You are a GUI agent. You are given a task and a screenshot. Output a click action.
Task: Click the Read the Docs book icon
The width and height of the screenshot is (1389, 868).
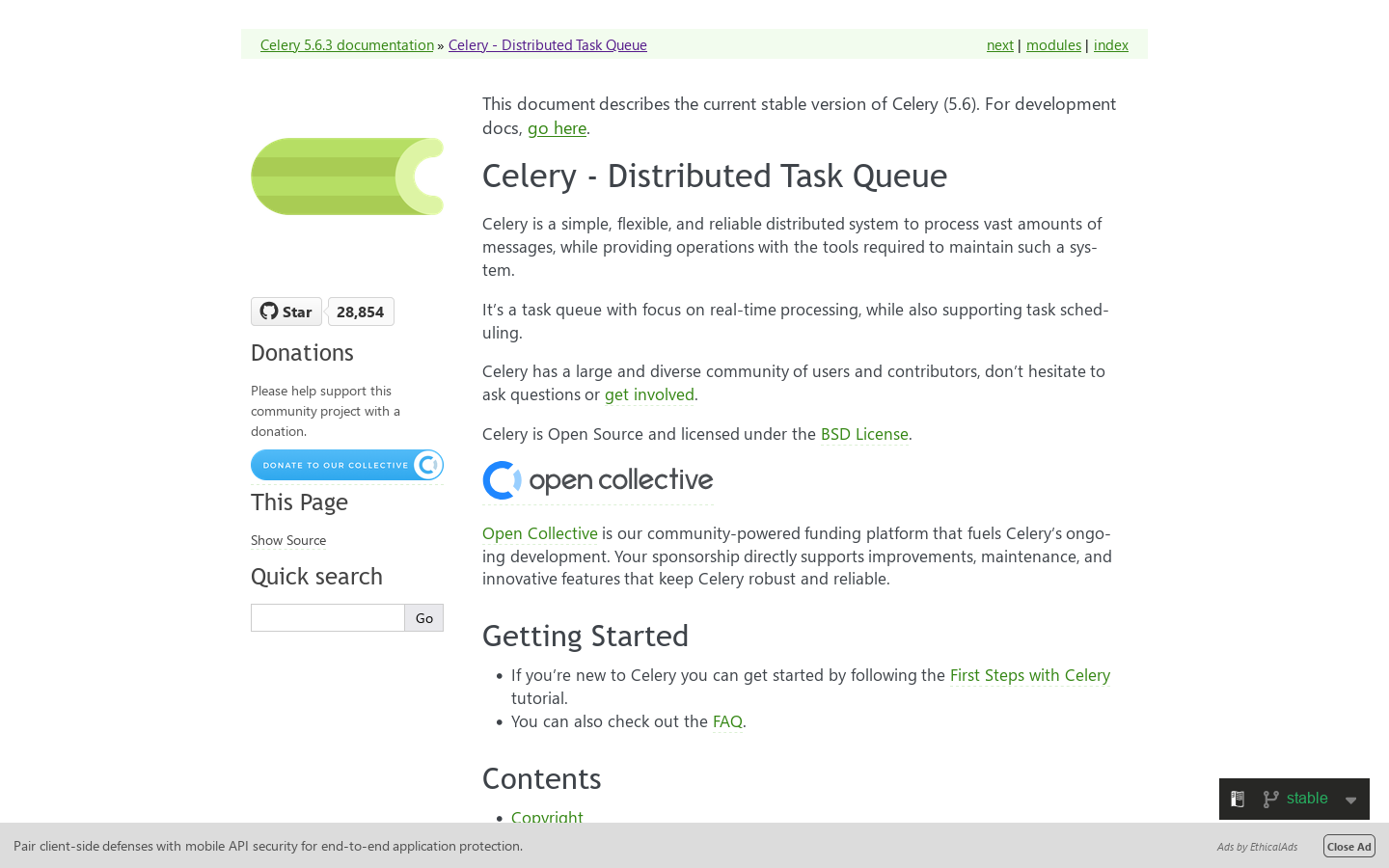(1238, 799)
